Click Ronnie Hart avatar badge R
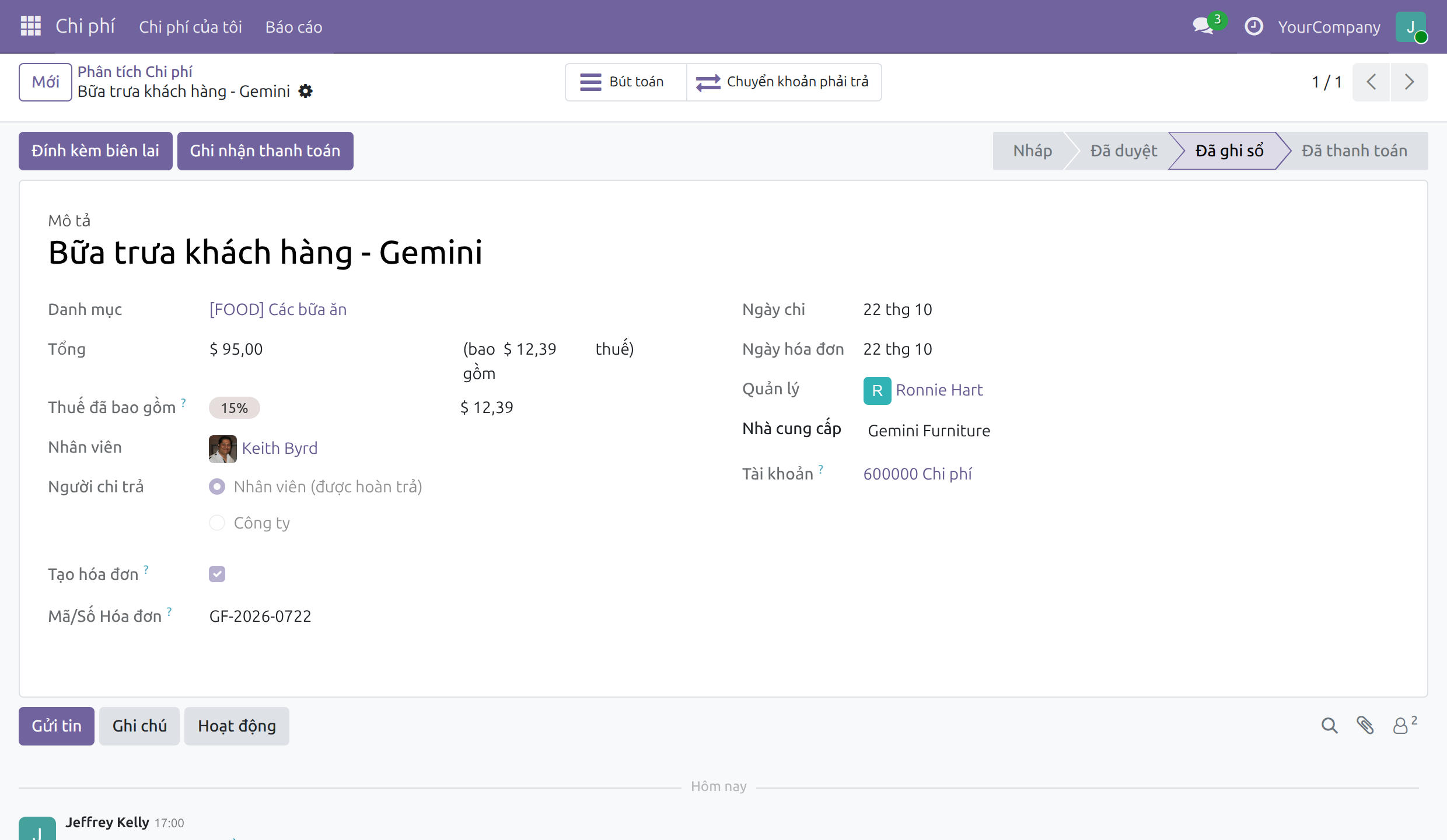 click(x=877, y=390)
